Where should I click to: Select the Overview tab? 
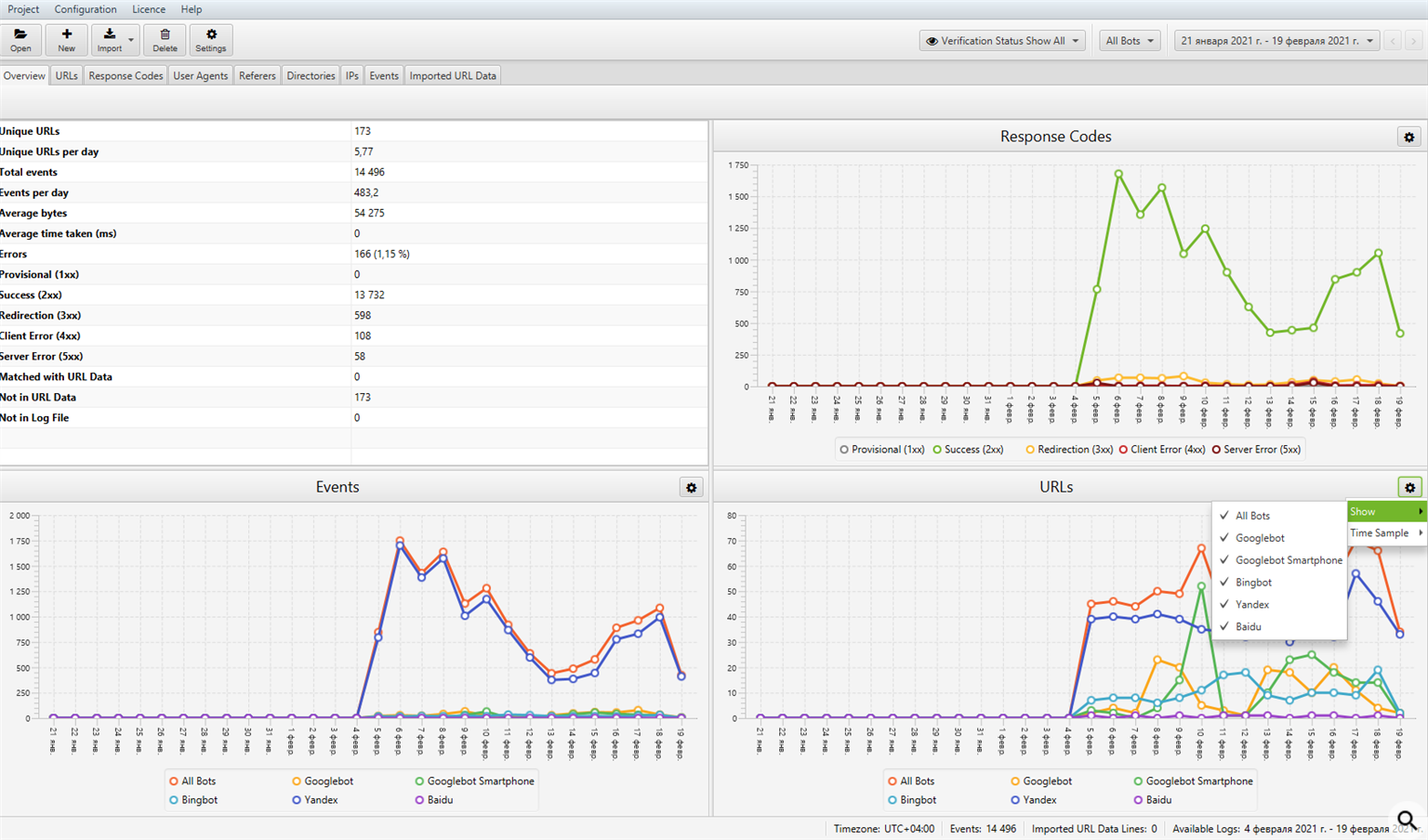point(24,76)
